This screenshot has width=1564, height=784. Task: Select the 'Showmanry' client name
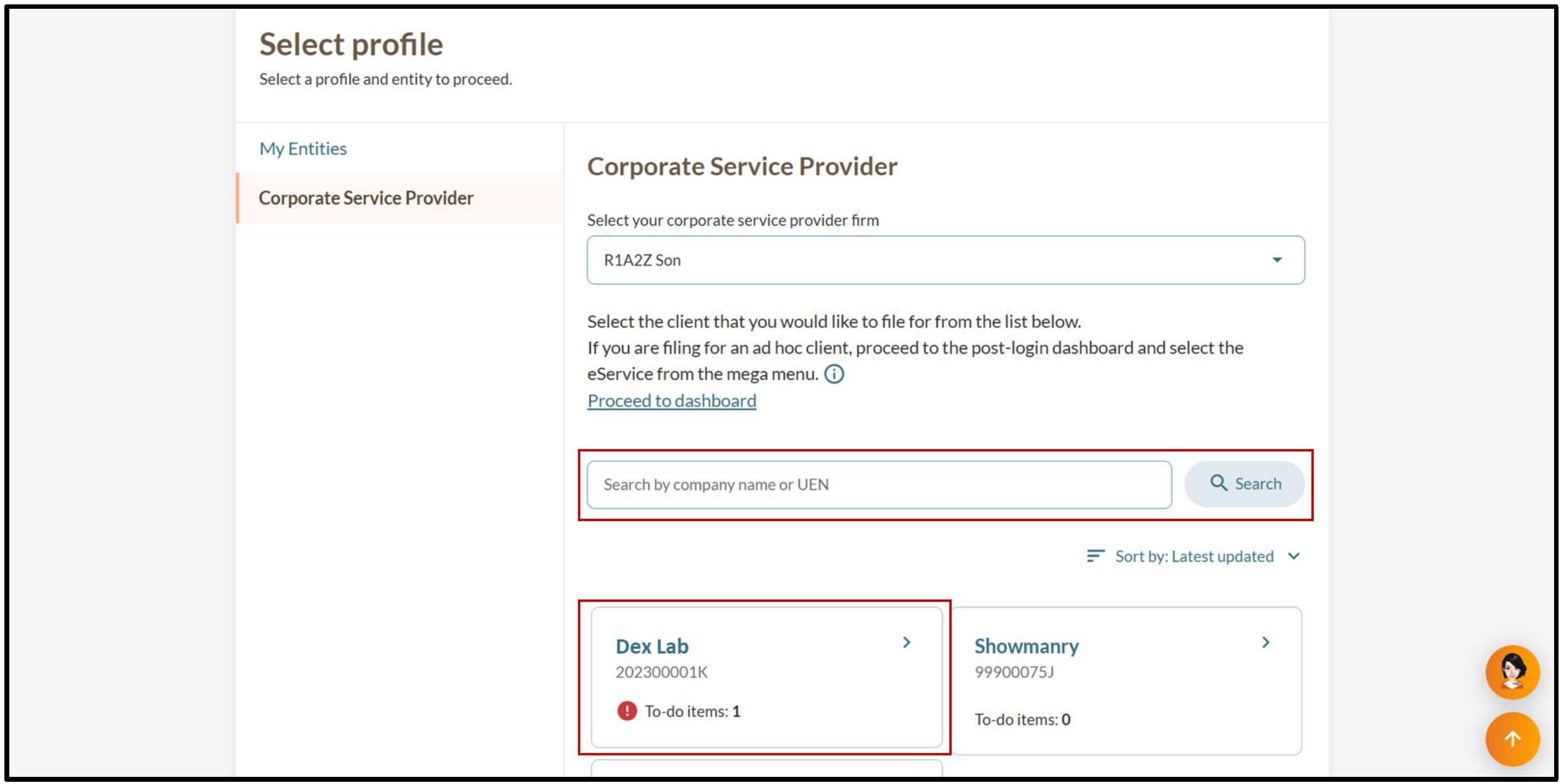pos(1027,646)
